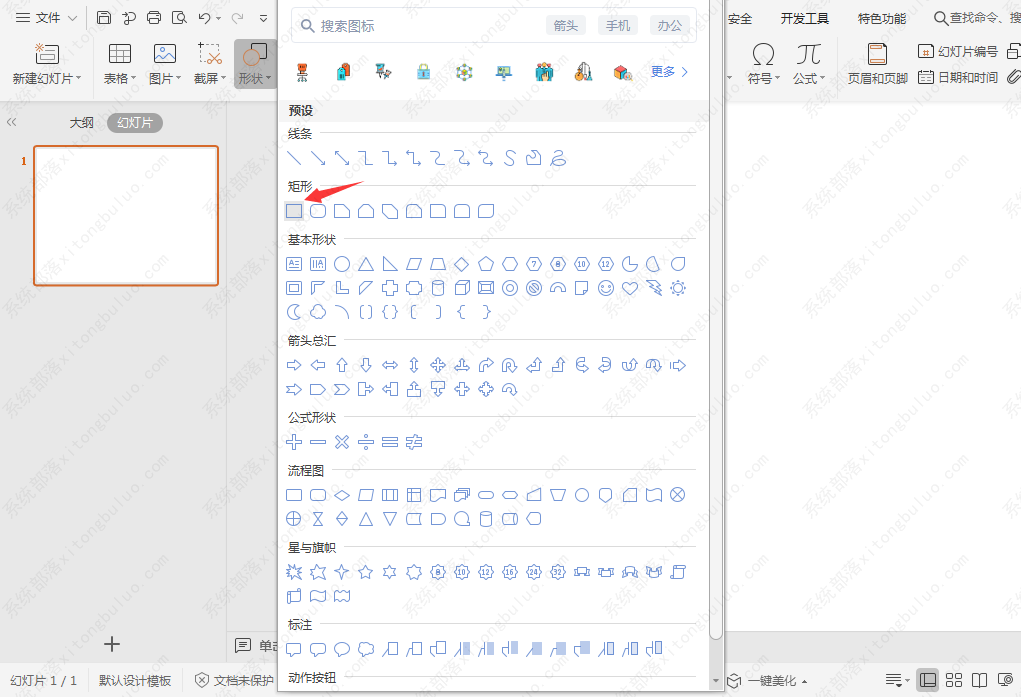Image resolution: width=1021 pixels, height=697 pixels.
Task: Click the 手机 search tag
Action: point(618,25)
